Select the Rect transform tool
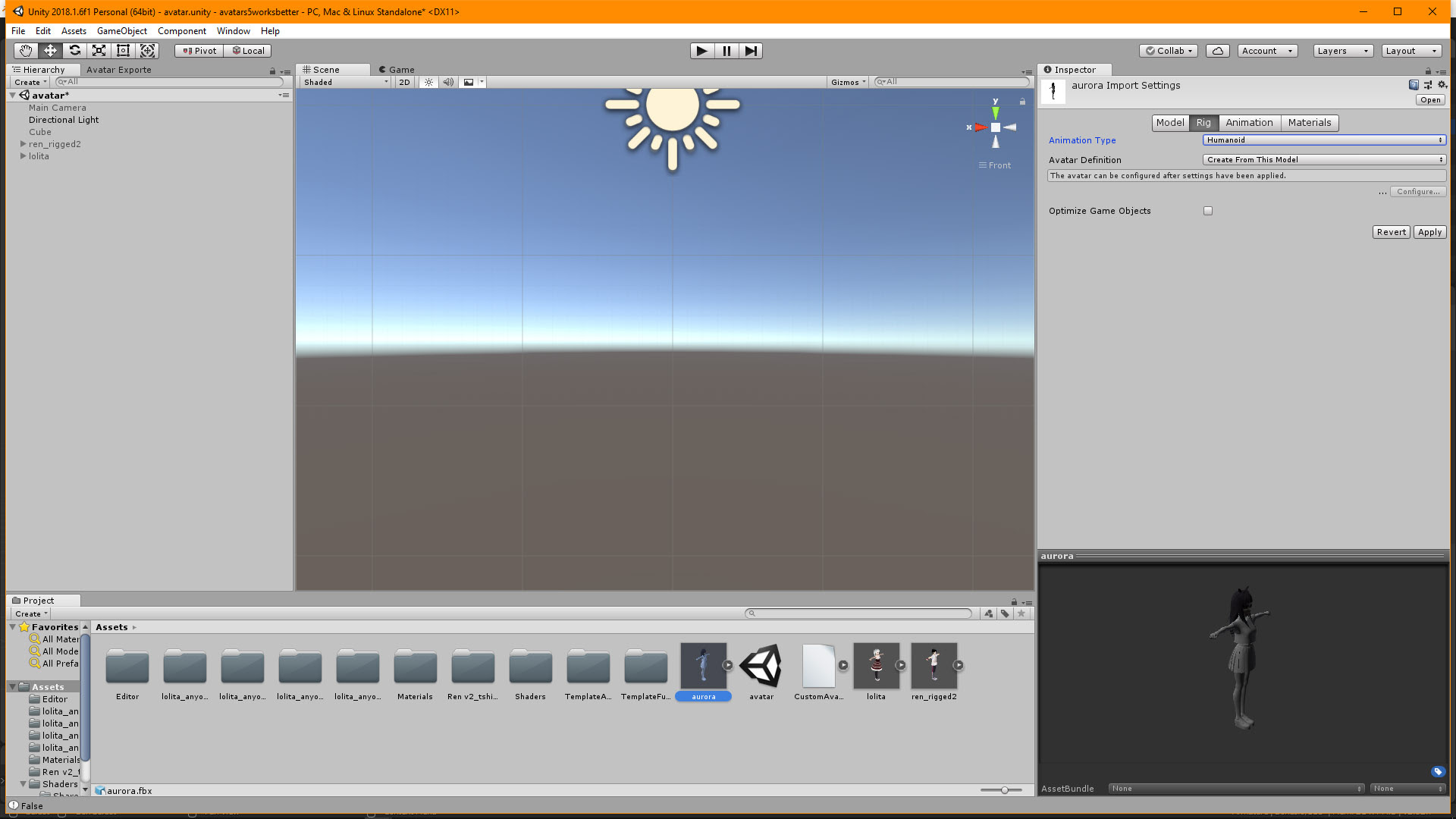The width and height of the screenshot is (1456, 819). click(123, 51)
